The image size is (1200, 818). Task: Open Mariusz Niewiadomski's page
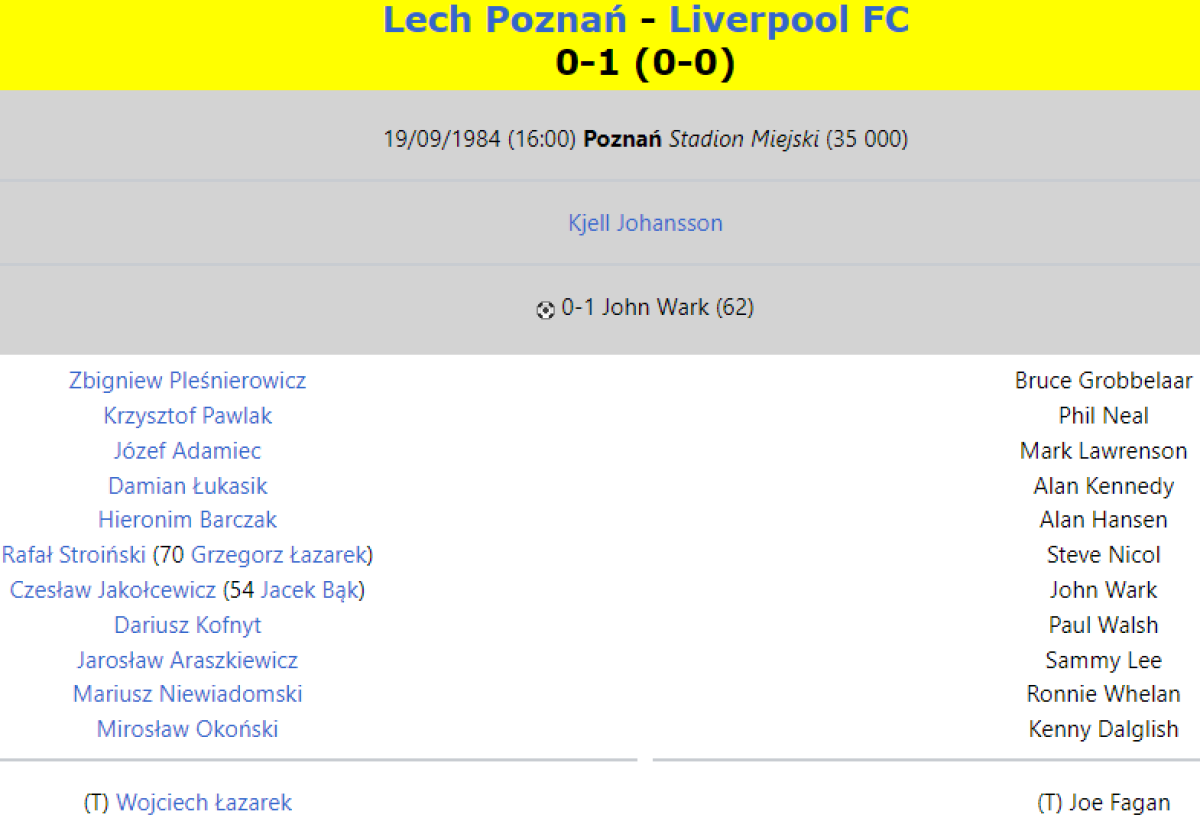[x=187, y=694]
